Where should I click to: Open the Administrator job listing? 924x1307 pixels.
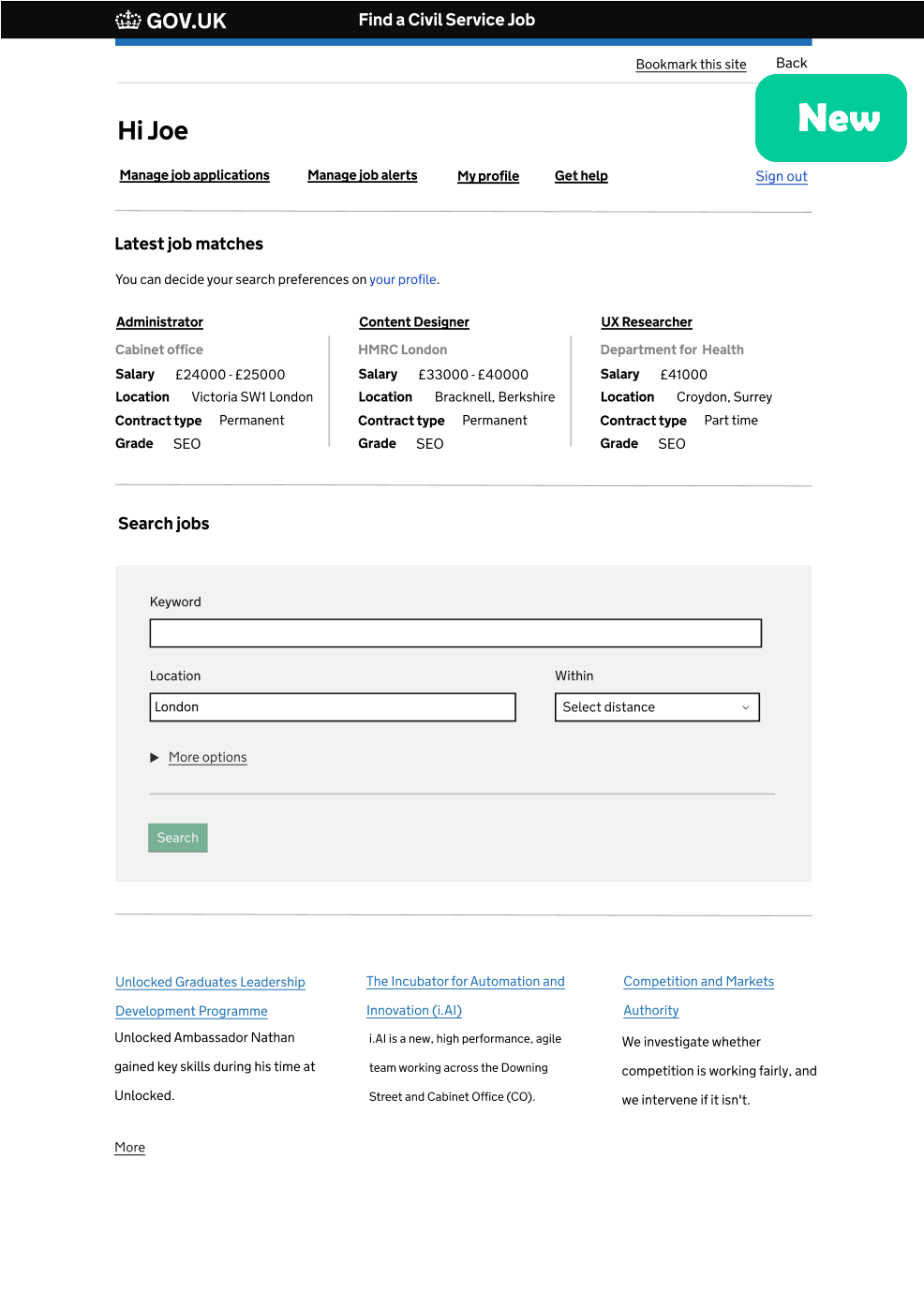(159, 322)
